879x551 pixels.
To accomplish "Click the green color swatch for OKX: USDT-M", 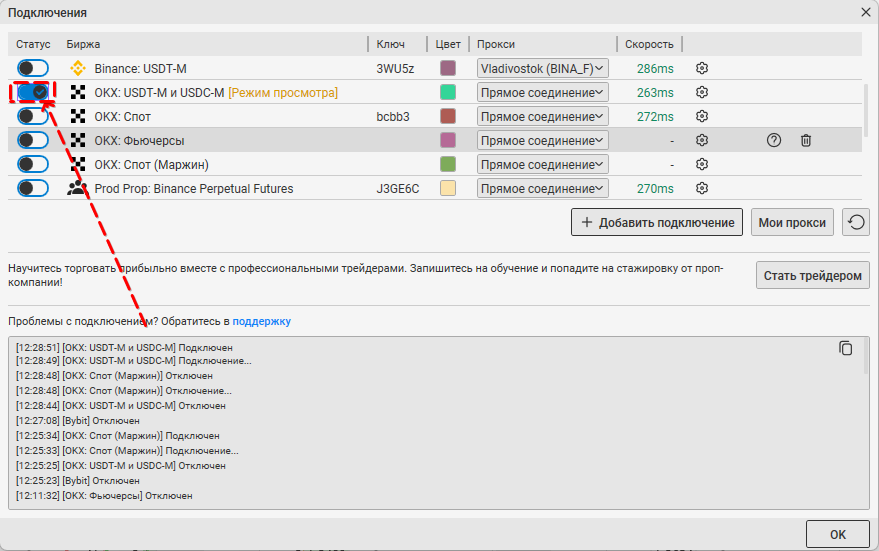I will click(448, 92).
